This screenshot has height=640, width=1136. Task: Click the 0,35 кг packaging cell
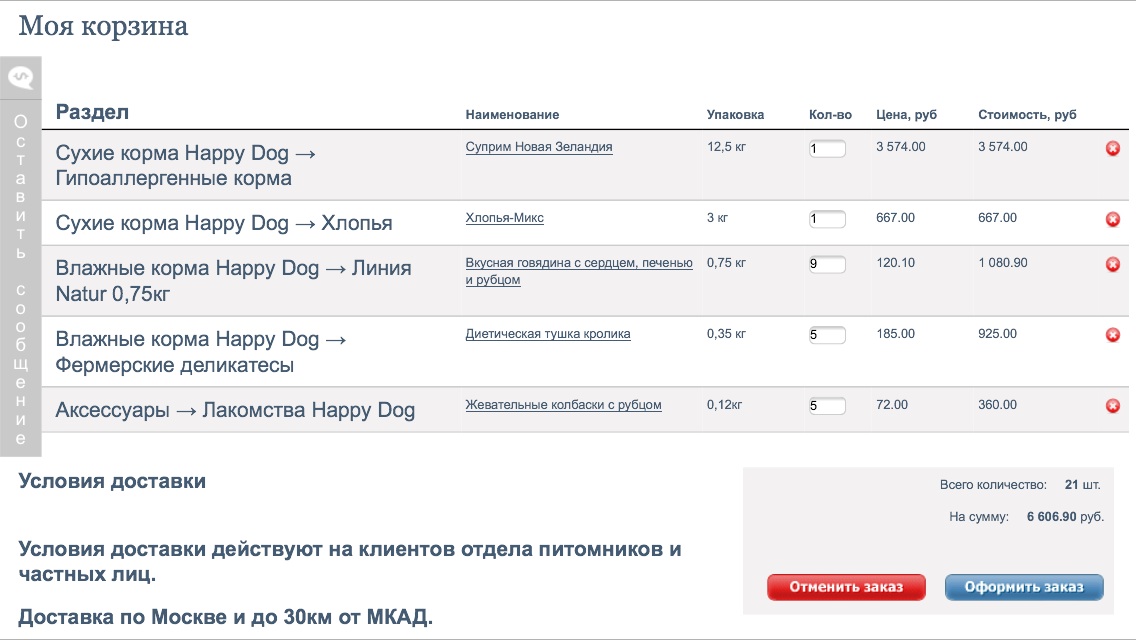pyautogui.click(x=727, y=334)
